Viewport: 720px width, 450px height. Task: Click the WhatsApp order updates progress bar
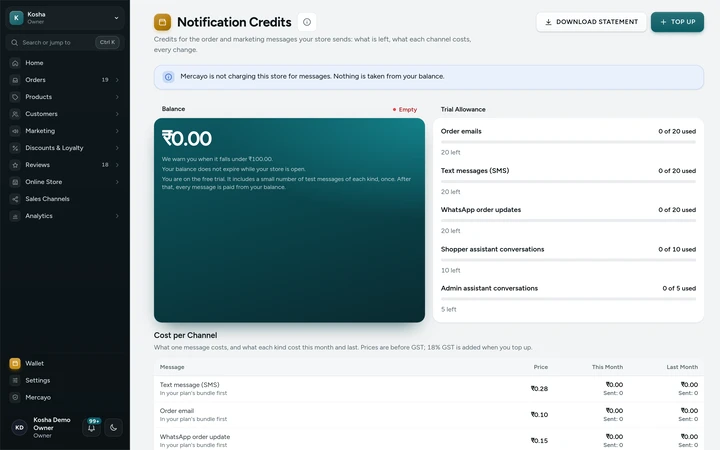pos(568,221)
